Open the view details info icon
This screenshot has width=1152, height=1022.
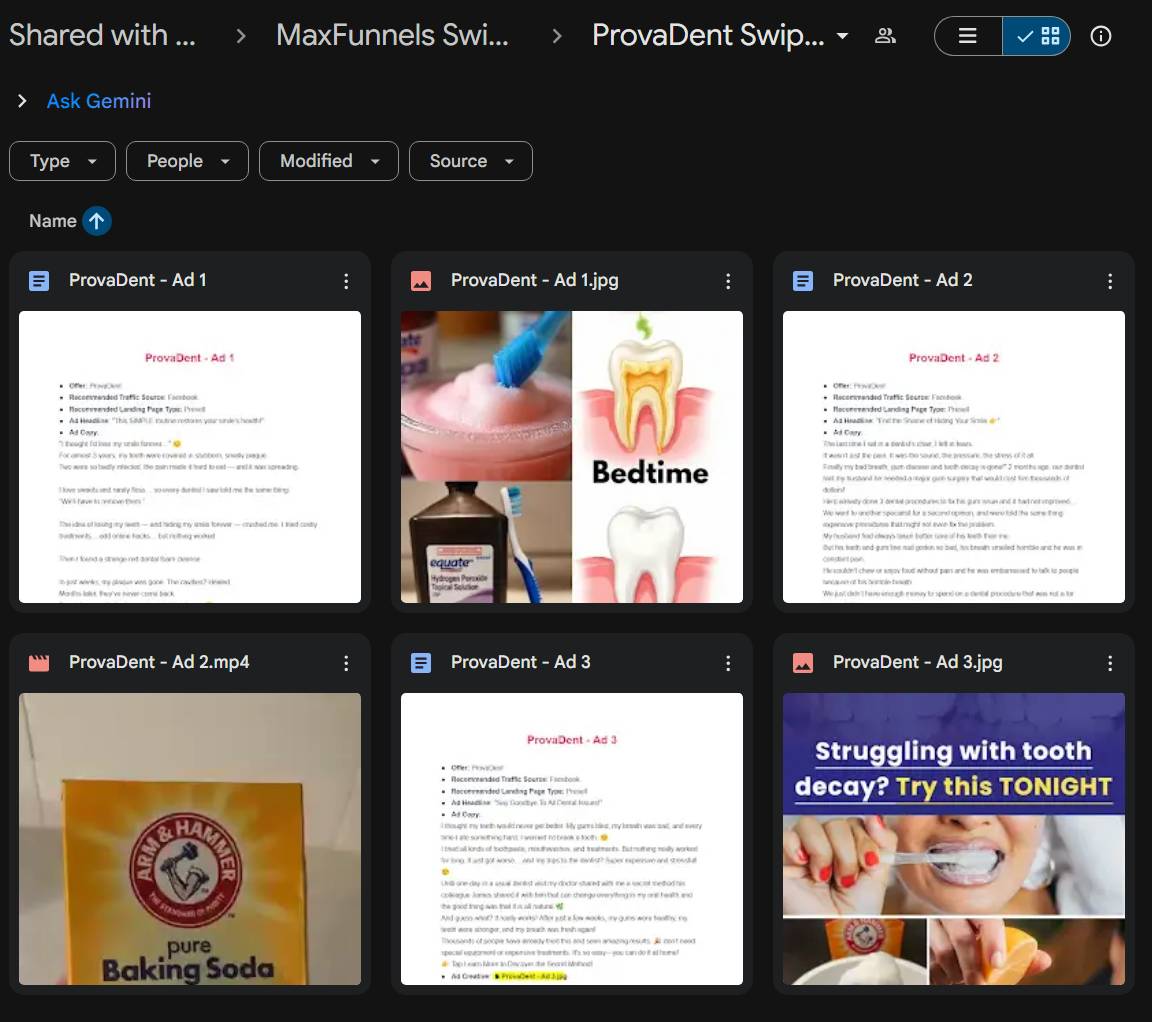pos(1101,36)
